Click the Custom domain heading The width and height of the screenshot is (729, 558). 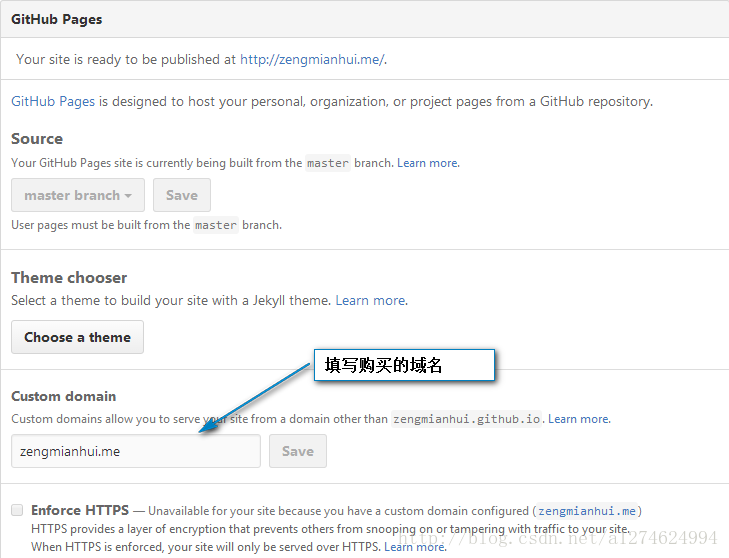pos(64,396)
